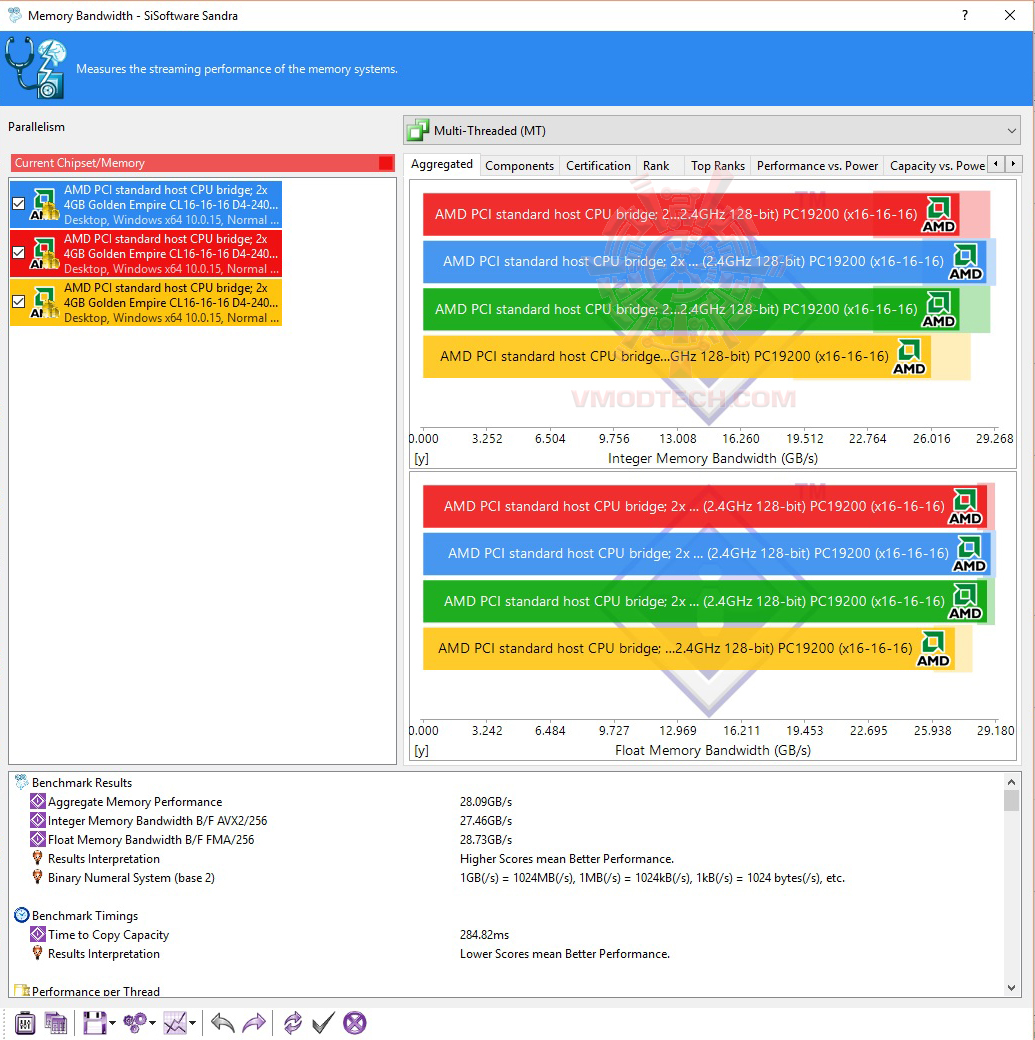Click the Benchmark Timings clock icon
This screenshot has height=1040, width=1035.
[x=22, y=915]
